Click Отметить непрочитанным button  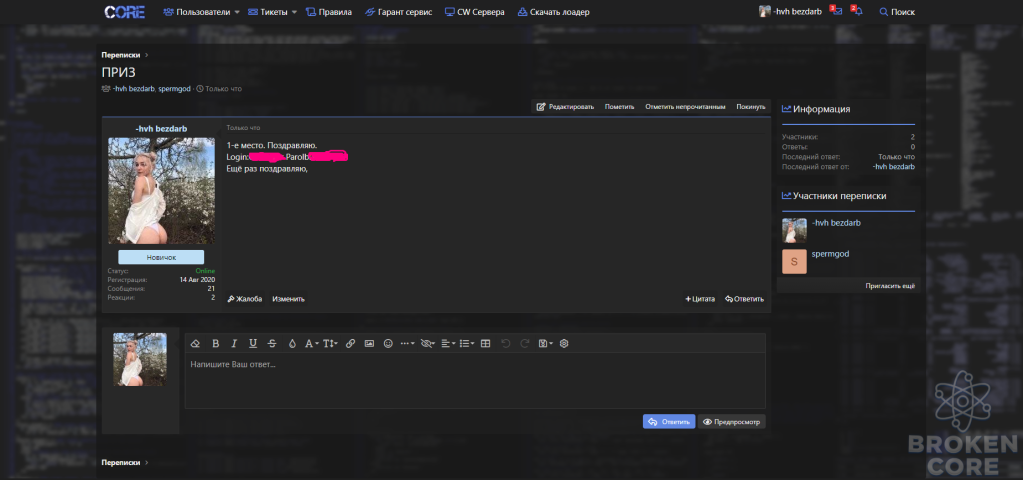(x=685, y=107)
